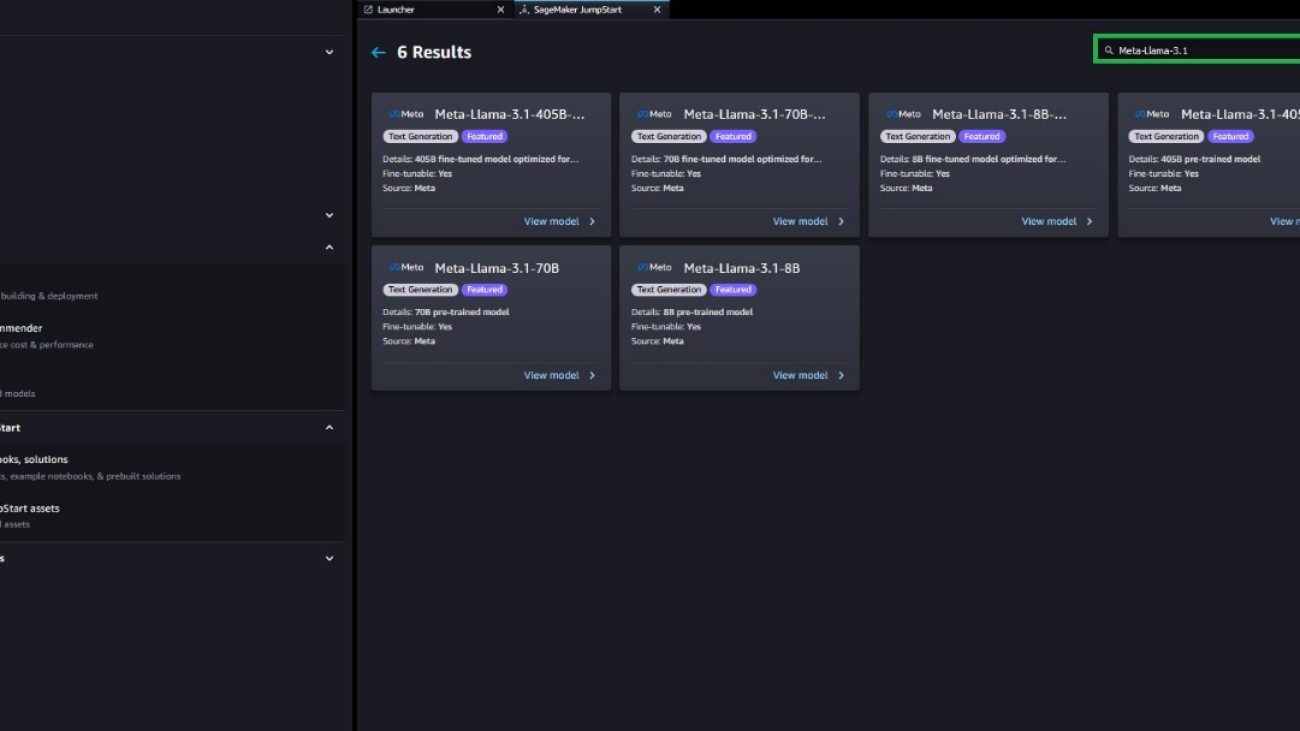The width and height of the screenshot is (1300, 731).
Task: Click Featured badge on Meta-Llama-3.1-8B pre-trained card
Action: pyautogui.click(x=734, y=290)
